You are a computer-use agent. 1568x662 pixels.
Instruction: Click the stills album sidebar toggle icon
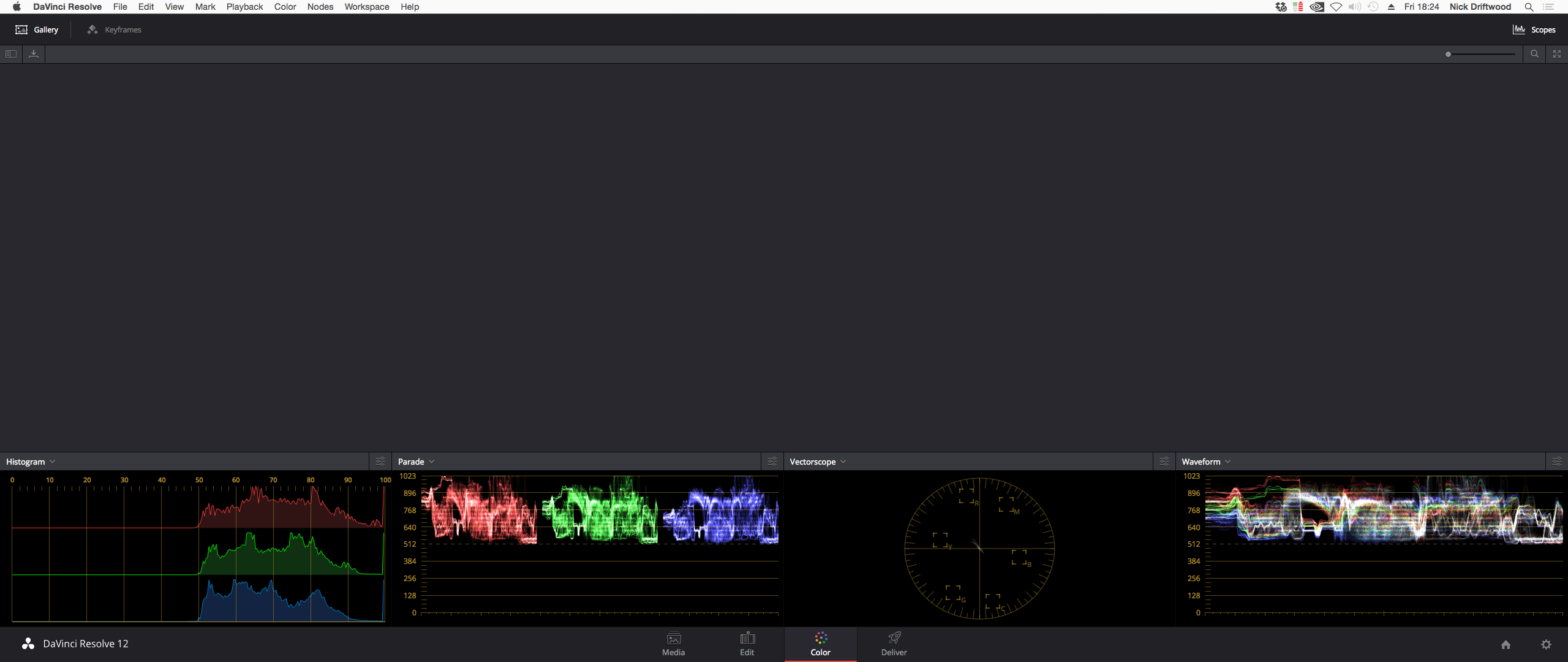tap(11, 54)
